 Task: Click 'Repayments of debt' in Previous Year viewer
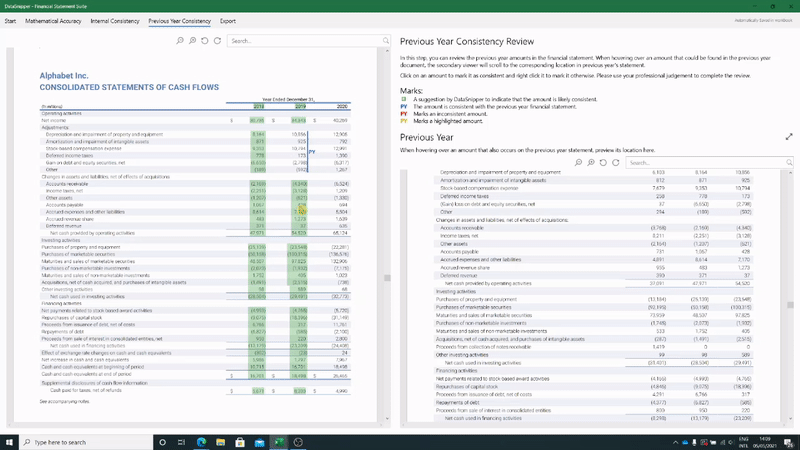(x=456, y=403)
